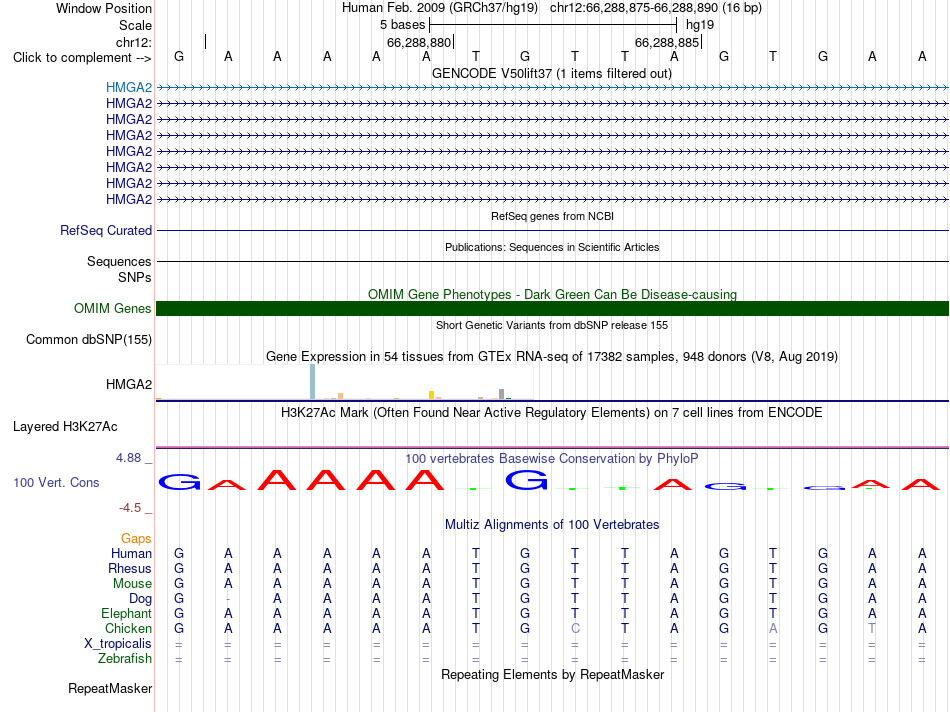Click the orange 'Gaps' label

click(136, 538)
